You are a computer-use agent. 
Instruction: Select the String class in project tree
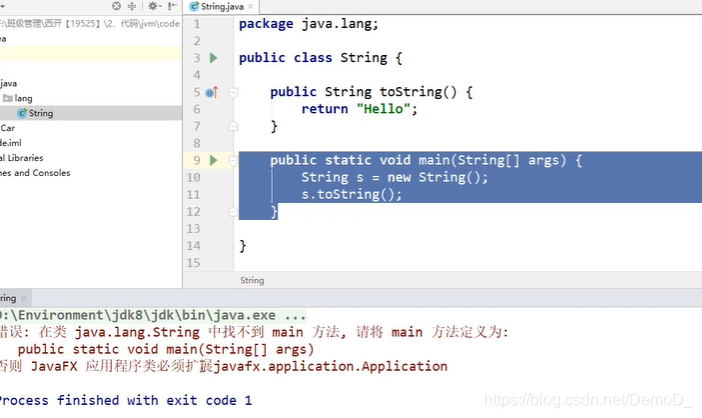(x=41, y=113)
